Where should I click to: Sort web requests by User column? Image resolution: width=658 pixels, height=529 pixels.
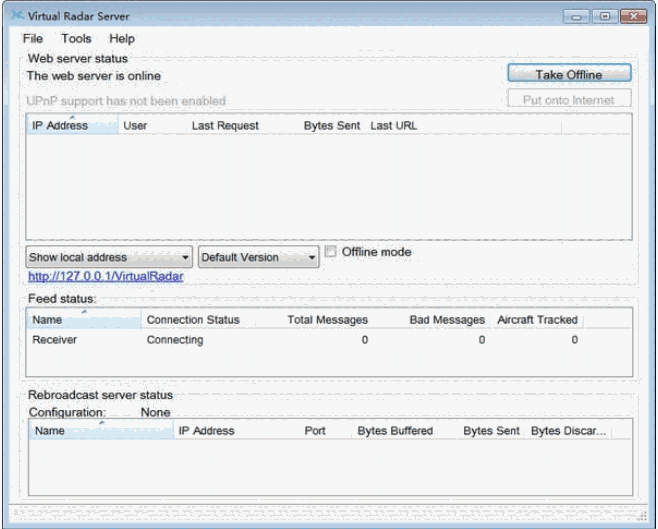click(x=135, y=126)
